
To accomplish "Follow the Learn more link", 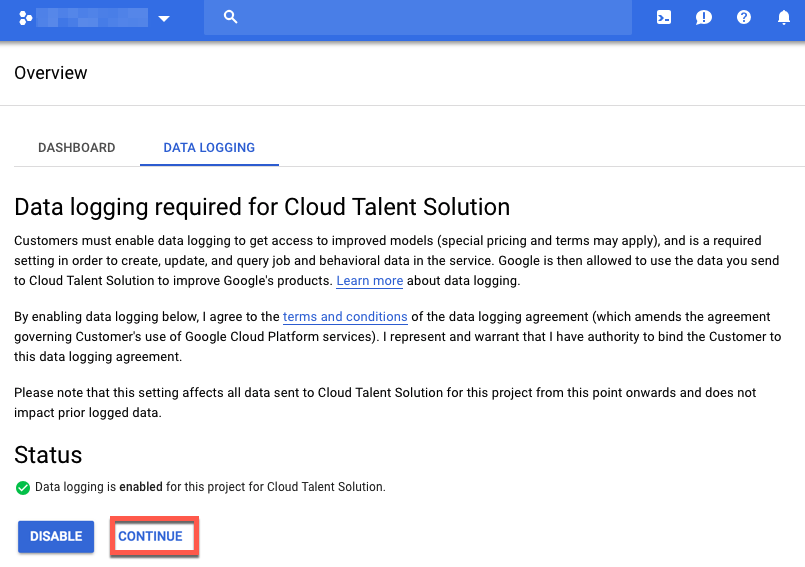I will coord(369,281).
